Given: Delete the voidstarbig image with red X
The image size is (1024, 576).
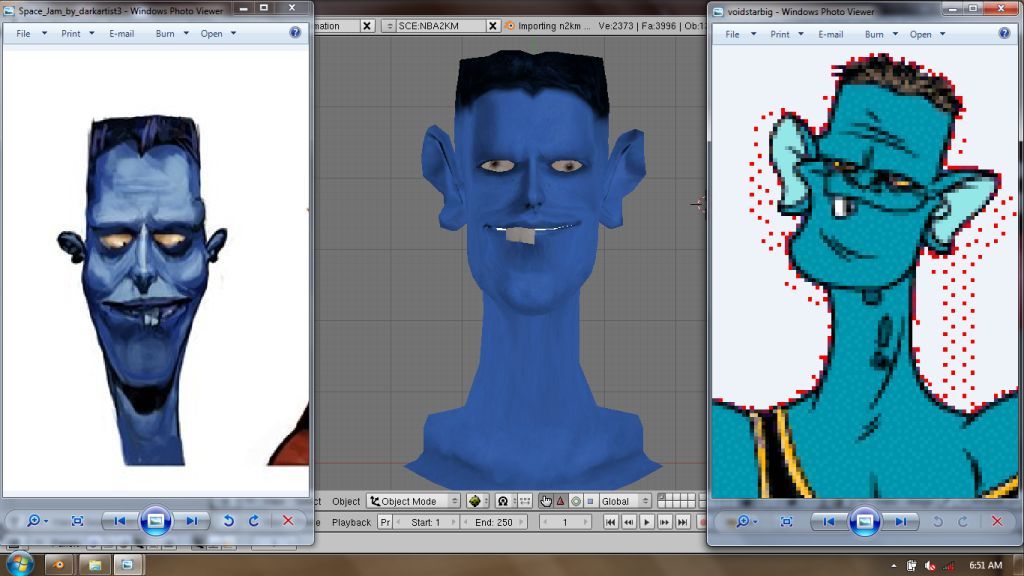Looking at the screenshot, I should 997,521.
